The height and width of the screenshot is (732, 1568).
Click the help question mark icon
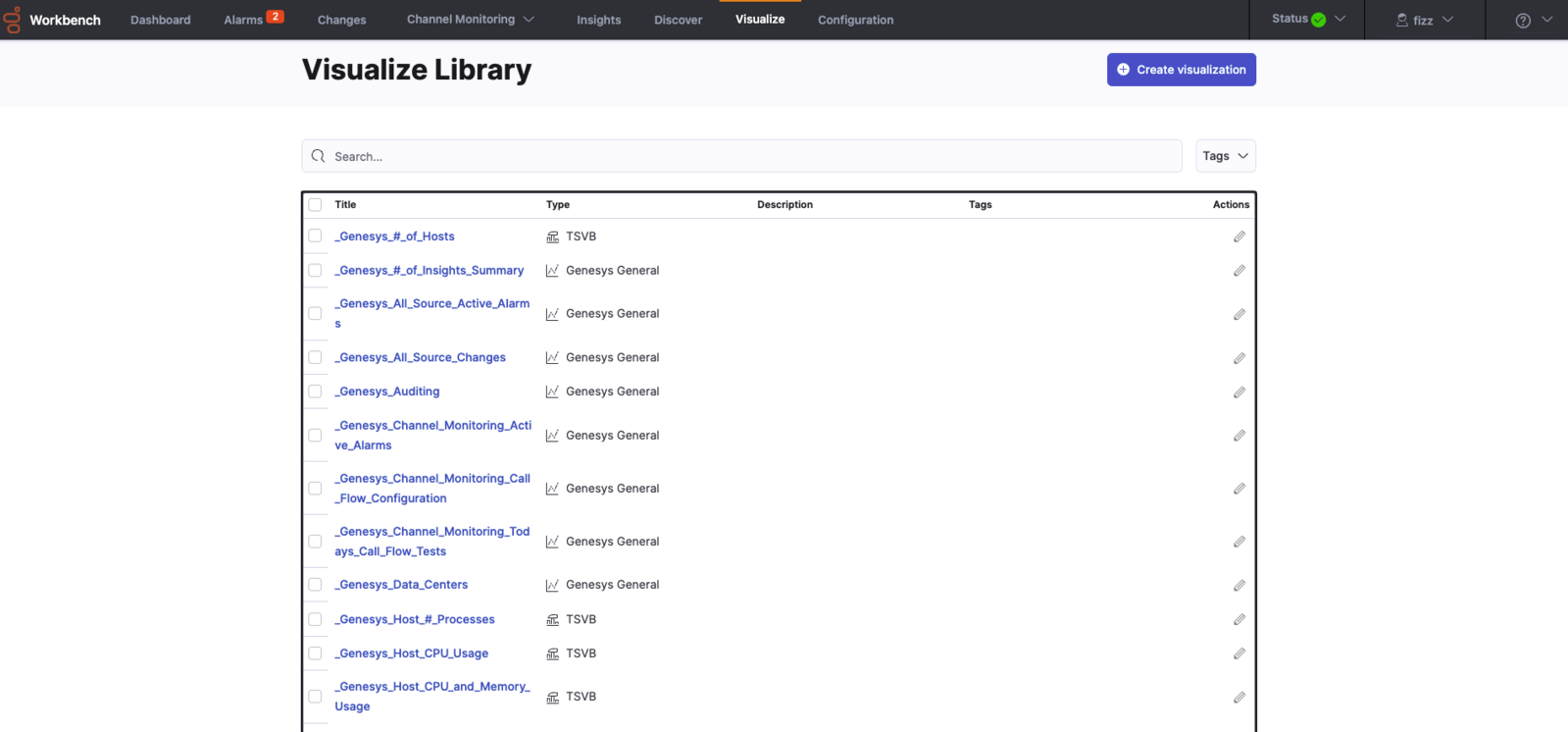(x=1523, y=21)
